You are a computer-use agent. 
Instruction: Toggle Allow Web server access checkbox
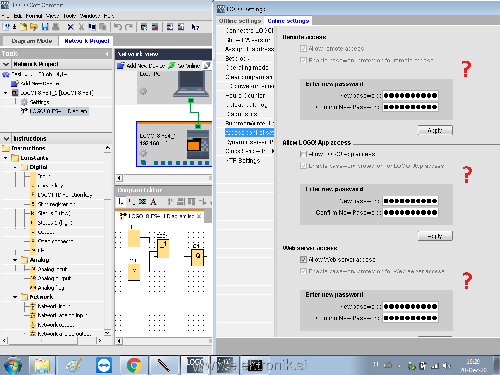(x=303, y=259)
